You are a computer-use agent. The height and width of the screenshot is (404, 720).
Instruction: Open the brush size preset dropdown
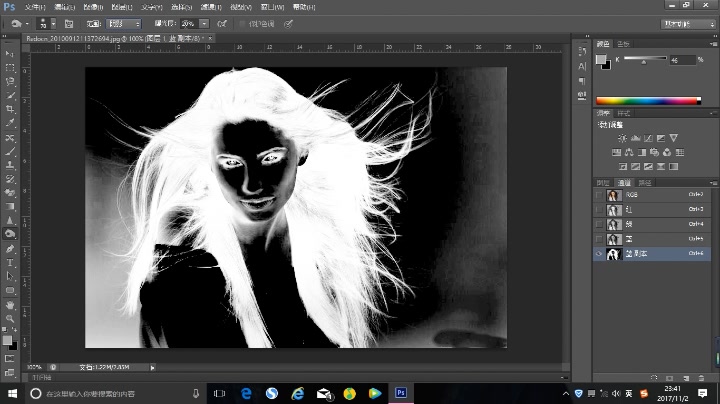(x=53, y=24)
